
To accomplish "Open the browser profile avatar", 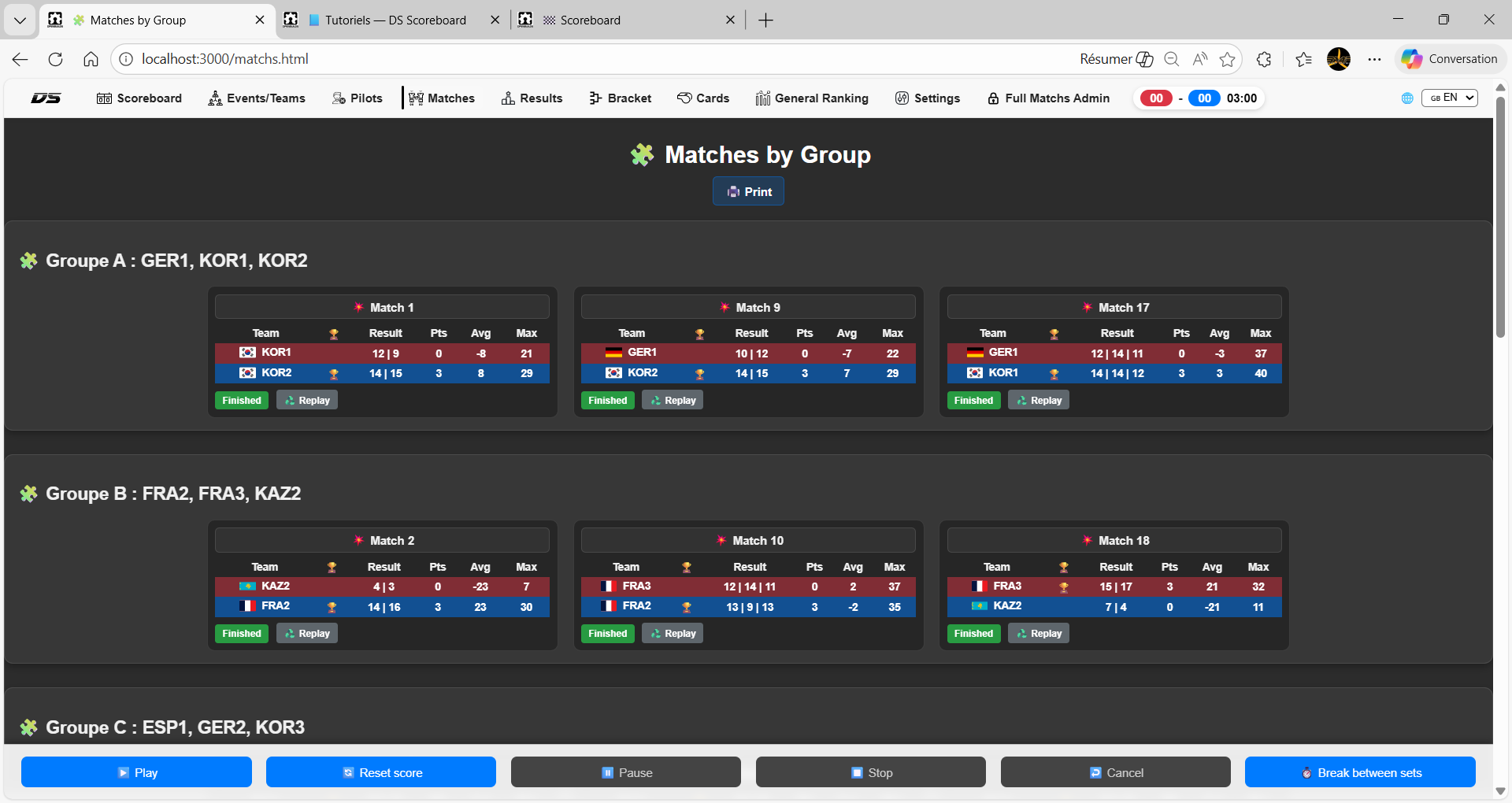I will [1338, 59].
